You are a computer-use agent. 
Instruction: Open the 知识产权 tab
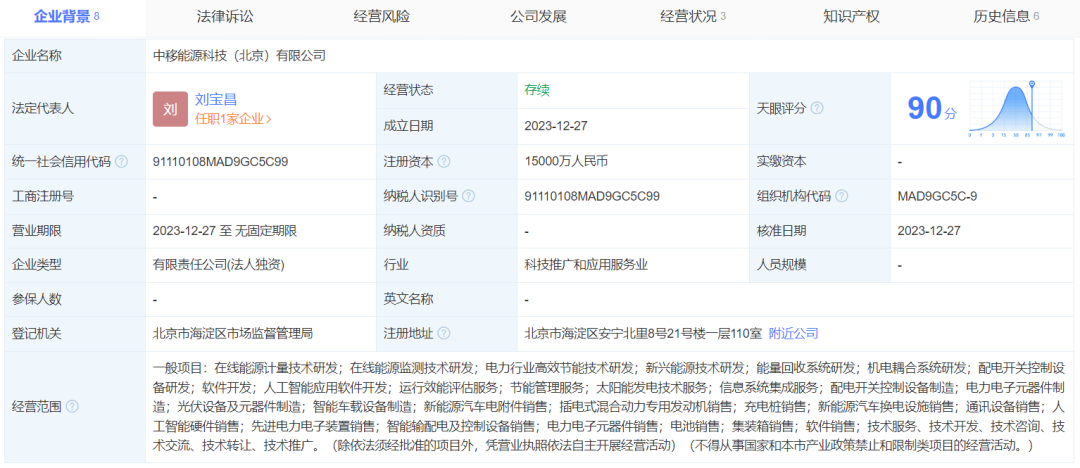click(851, 17)
